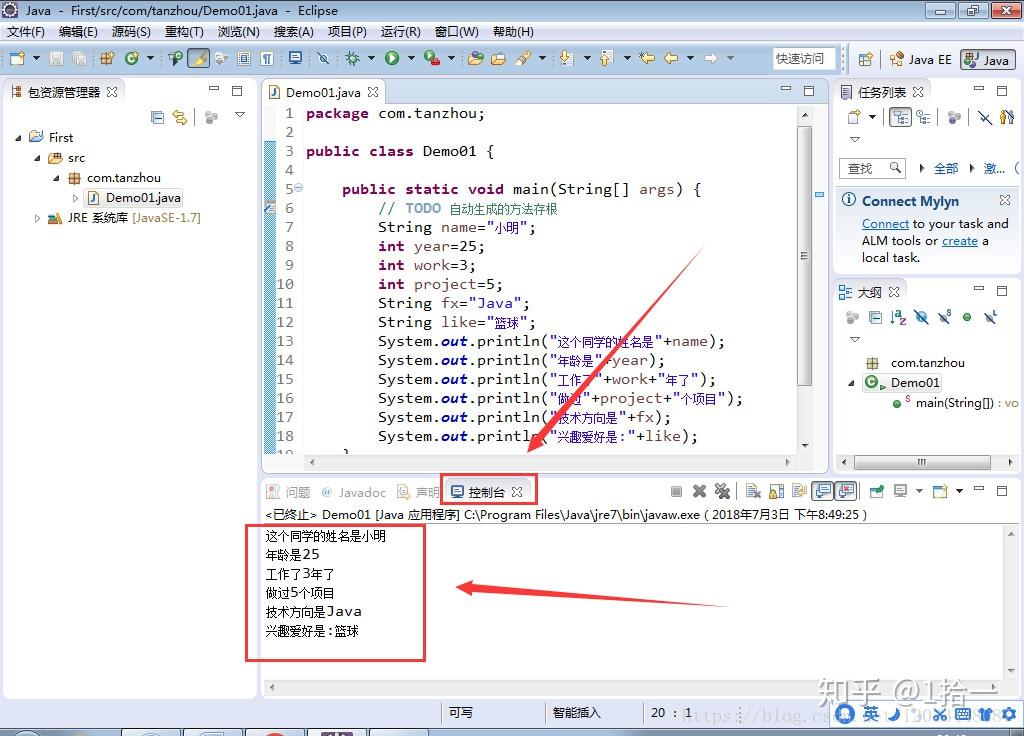Terminate launch with red X console icon

(x=697, y=489)
